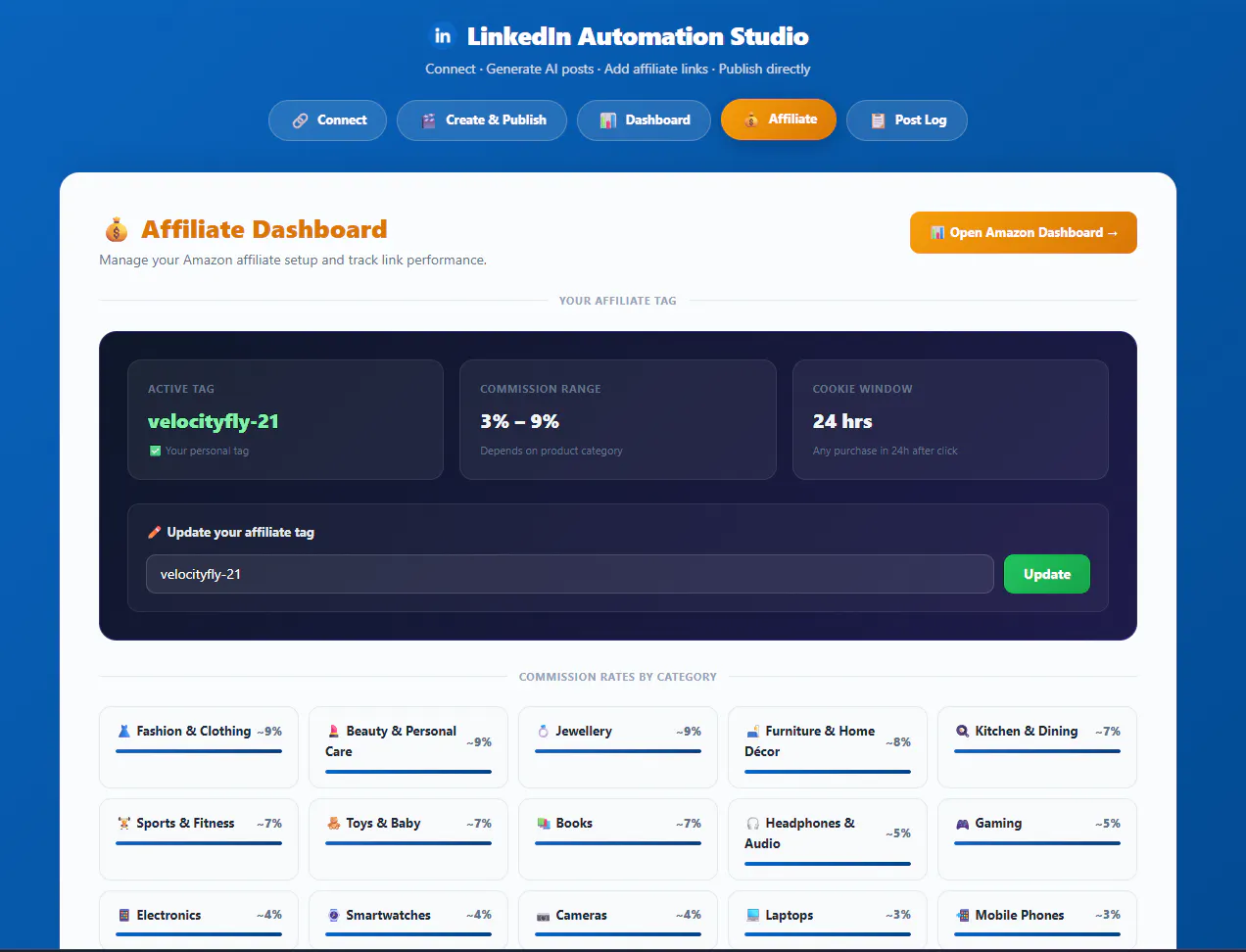Click the Any purchase in 24h after click note
This screenshot has height=952, width=1246.
click(x=886, y=452)
